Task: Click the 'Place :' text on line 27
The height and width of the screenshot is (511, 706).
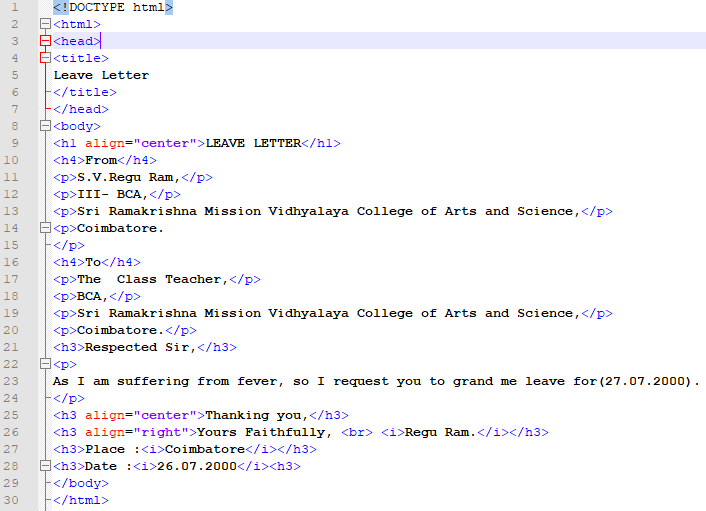Action: tap(113, 449)
